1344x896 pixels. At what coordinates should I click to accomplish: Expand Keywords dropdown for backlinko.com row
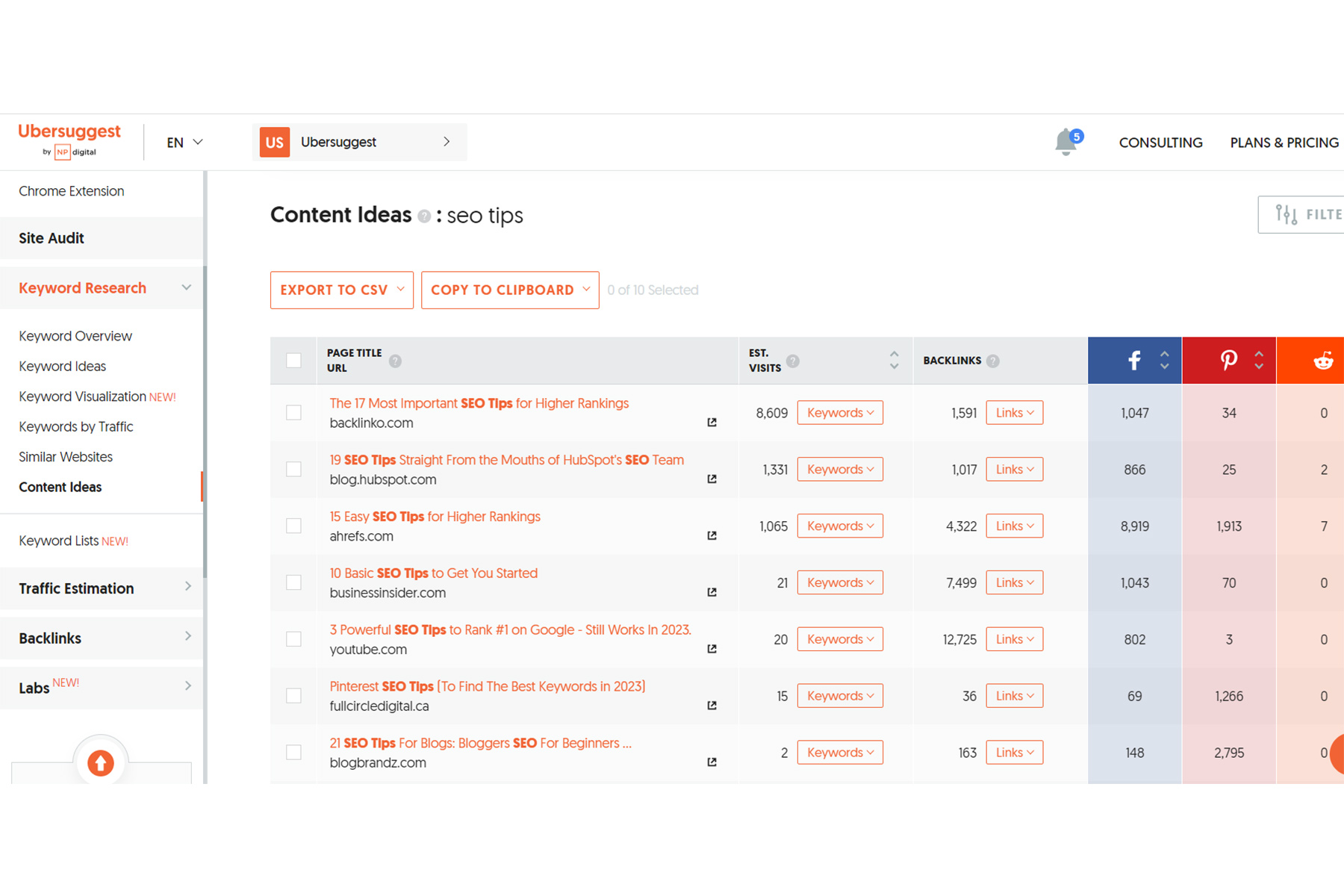[x=840, y=413]
